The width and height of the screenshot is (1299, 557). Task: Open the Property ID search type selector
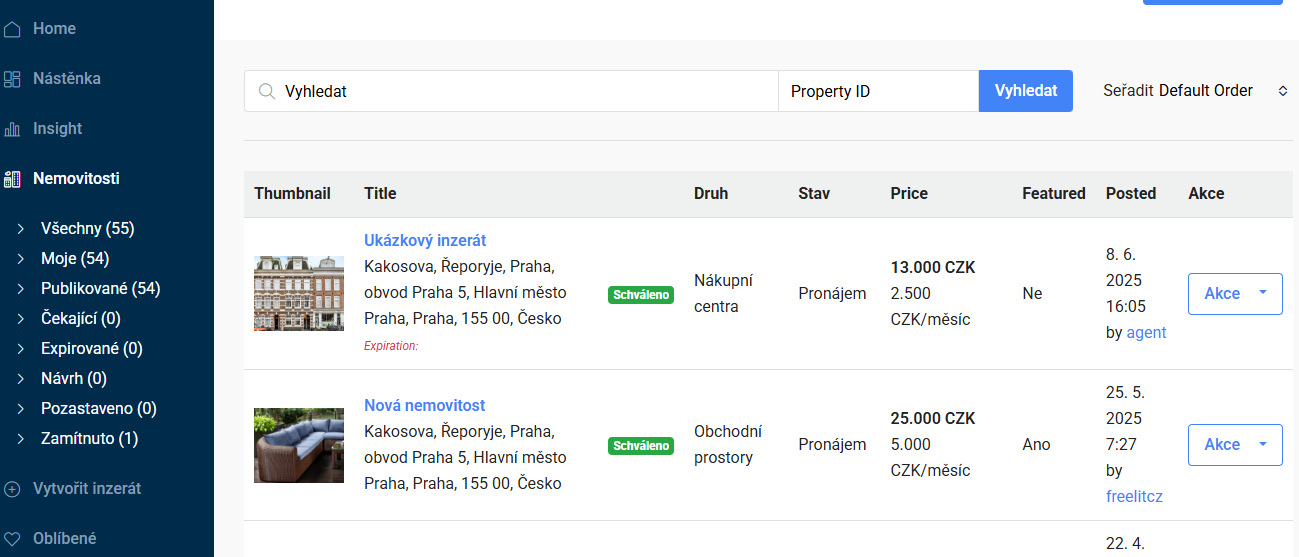click(878, 91)
